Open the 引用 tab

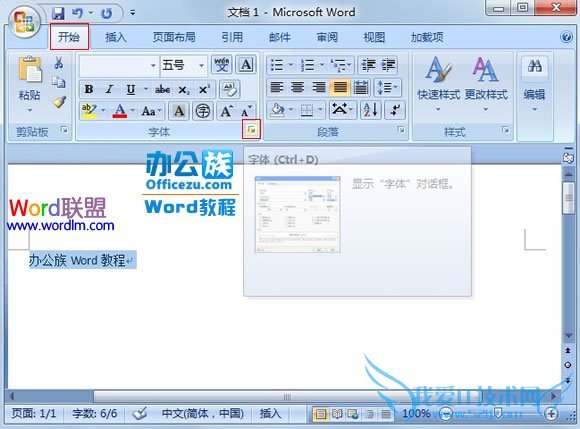pos(232,37)
